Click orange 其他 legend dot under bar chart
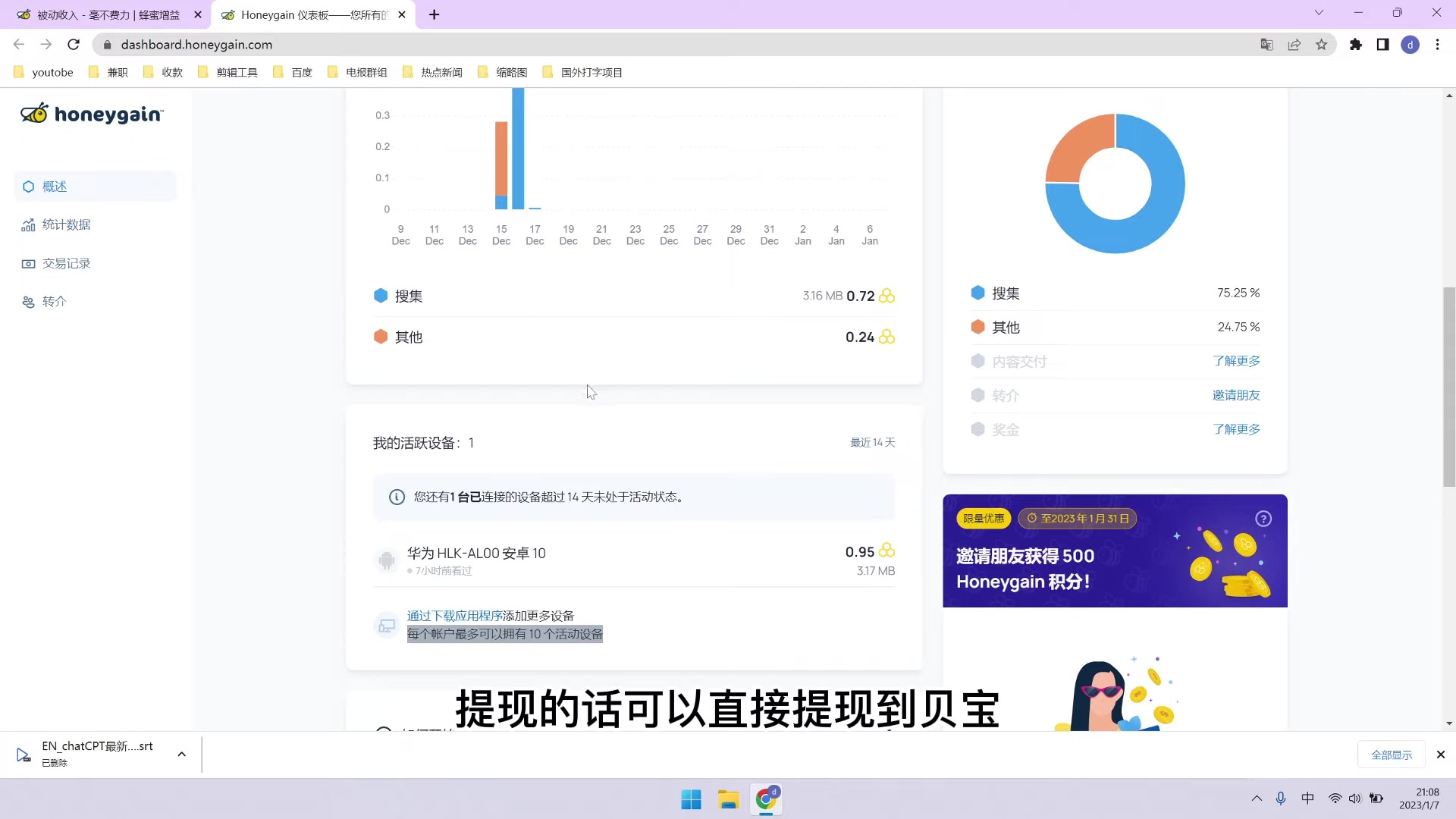Screen dimensions: 1456x819 [381, 337]
